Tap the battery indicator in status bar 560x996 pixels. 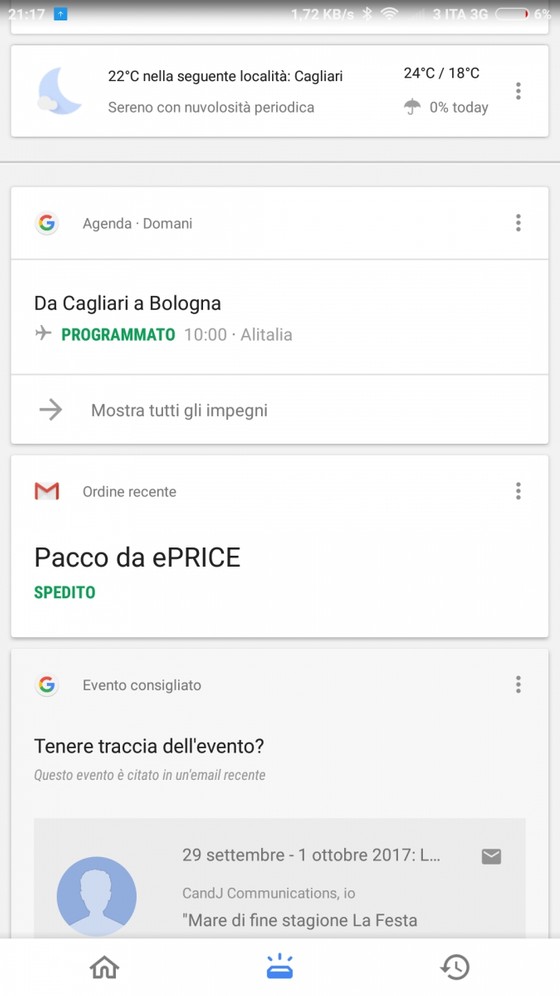click(512, 13)
